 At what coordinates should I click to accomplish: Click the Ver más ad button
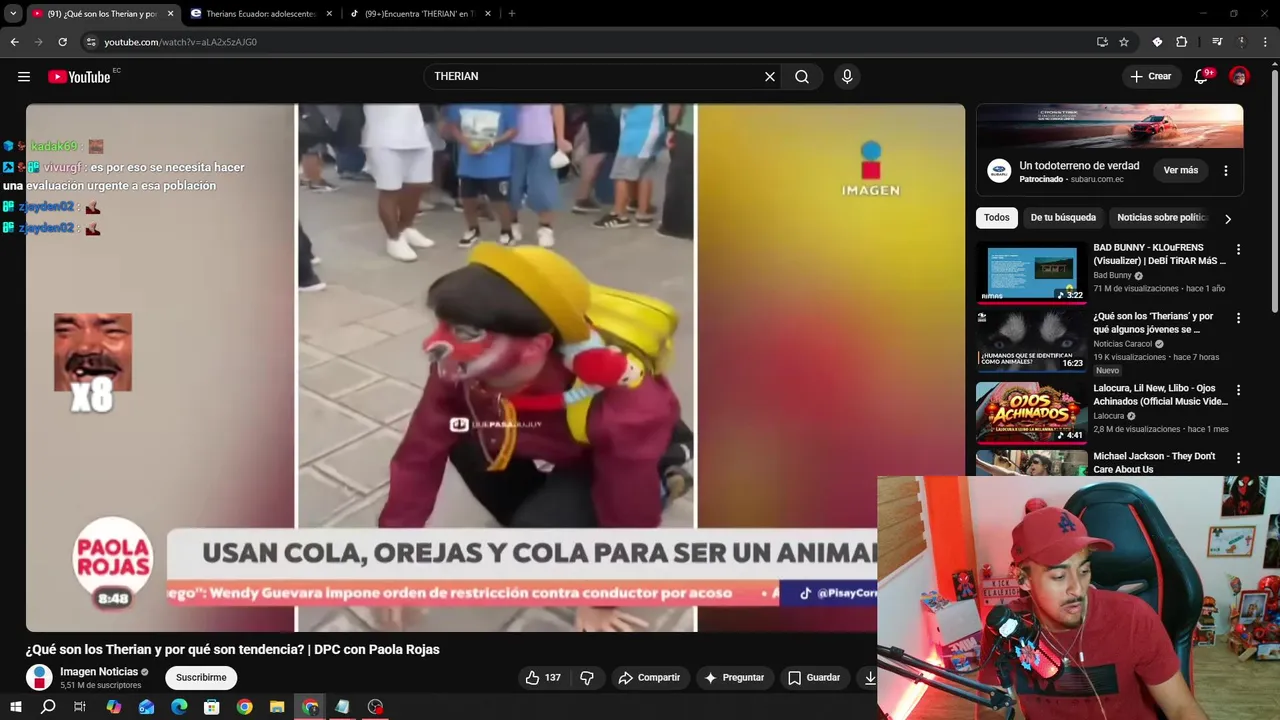1180,171
